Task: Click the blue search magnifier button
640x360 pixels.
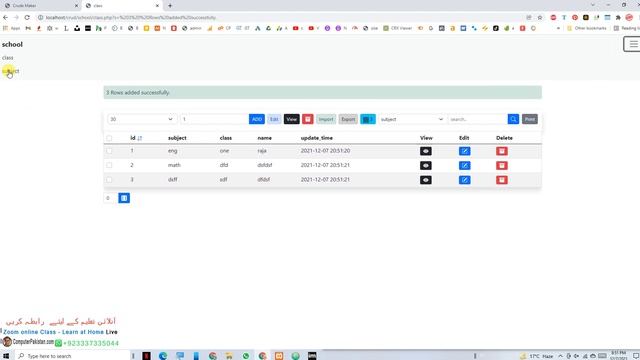Action: coord(513,119)
